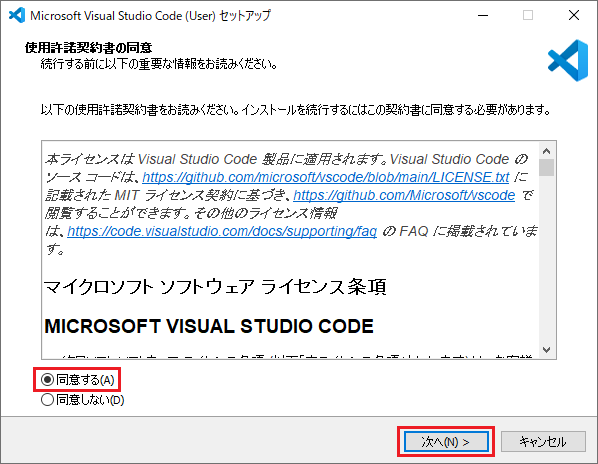Click the キャンセル button
The image size is (598, 464).
(543, 442)
